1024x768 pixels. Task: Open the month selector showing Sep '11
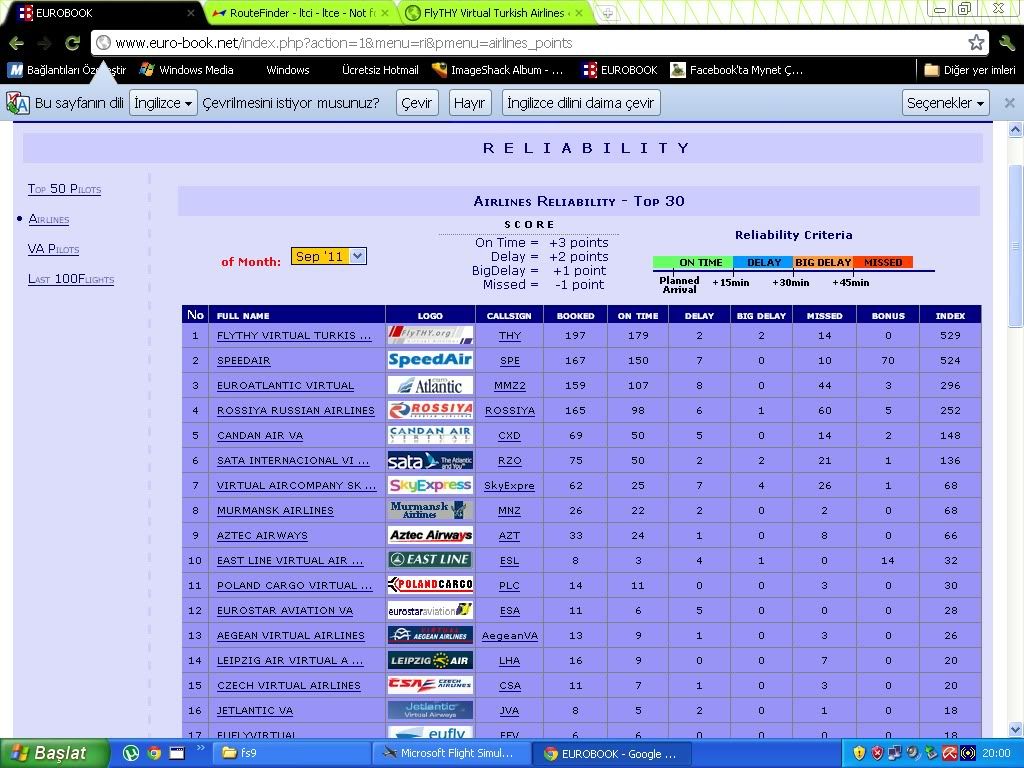point(328,257)
